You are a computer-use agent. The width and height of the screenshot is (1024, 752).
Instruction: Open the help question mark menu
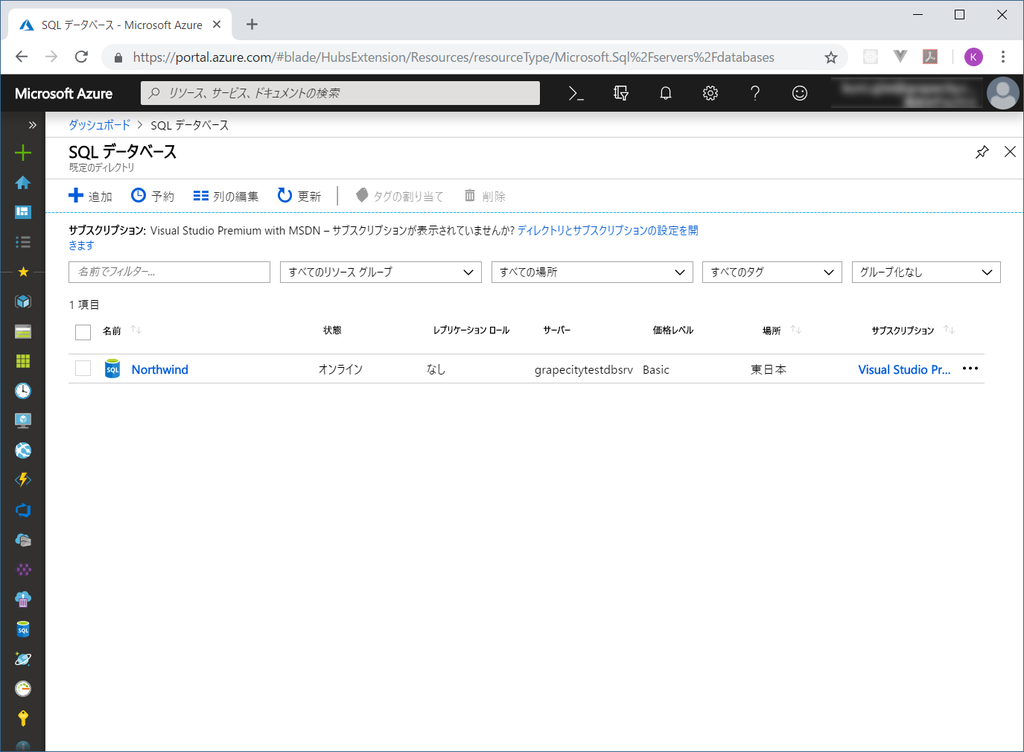click(755, 93)
